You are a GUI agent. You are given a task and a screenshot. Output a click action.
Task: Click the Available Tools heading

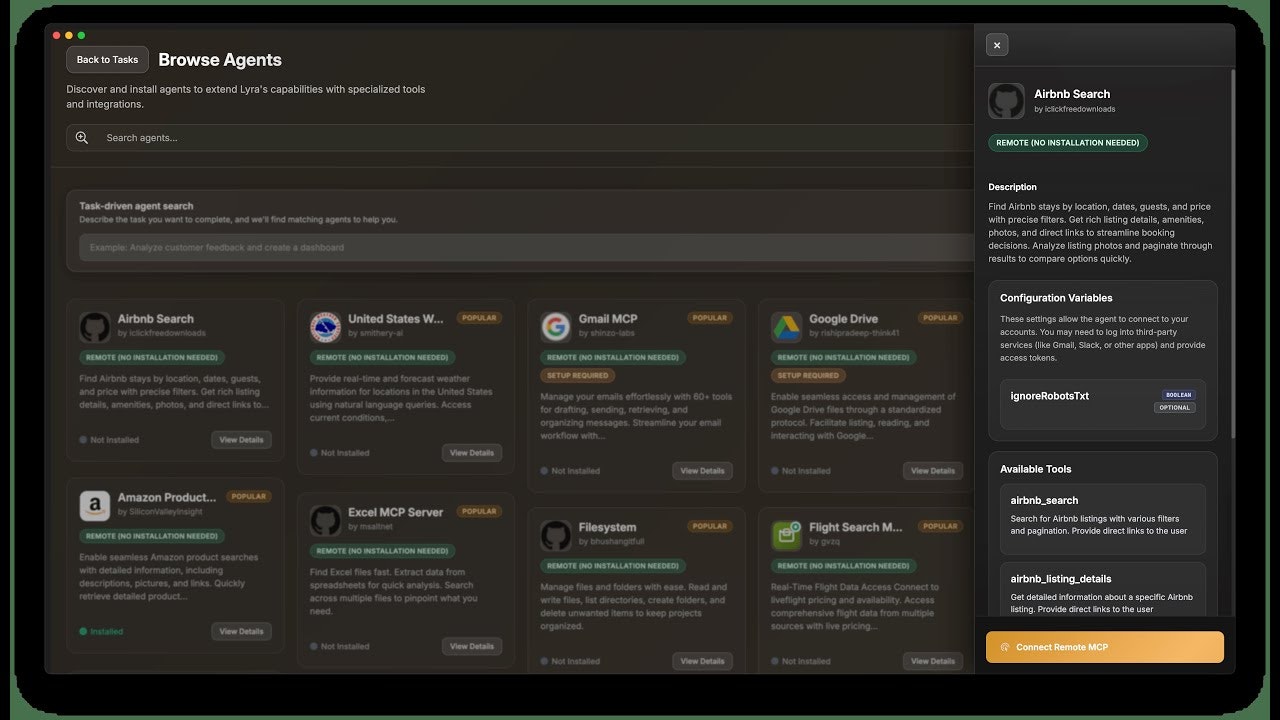(x=1036, y=469)
